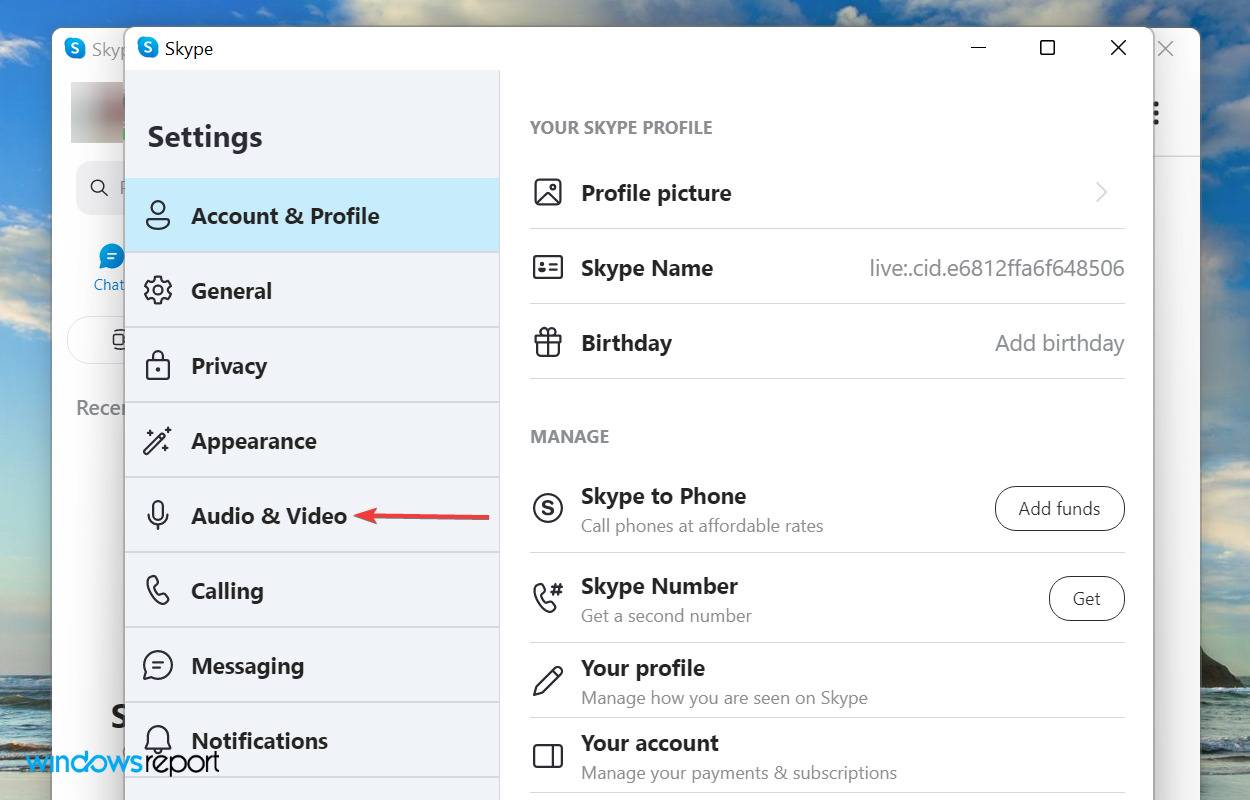Click the Your profile pencil icon
Image resolution: width=1250 pixels, height=800 pixels.
click(x=548, y=680)
